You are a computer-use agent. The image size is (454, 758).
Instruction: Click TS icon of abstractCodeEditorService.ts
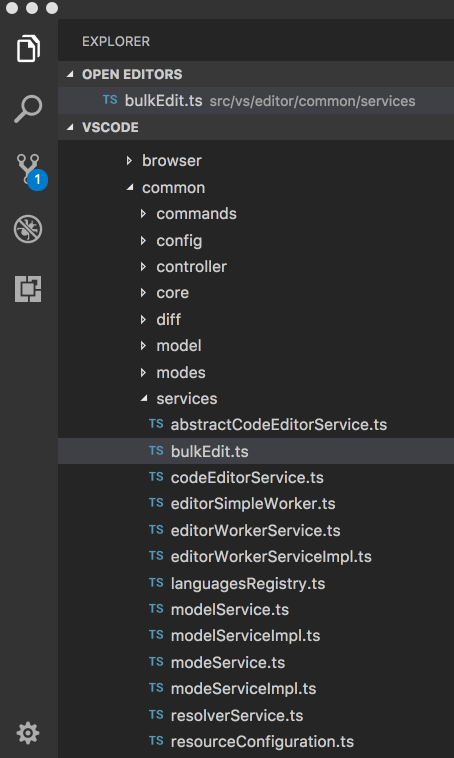[156, 424]
